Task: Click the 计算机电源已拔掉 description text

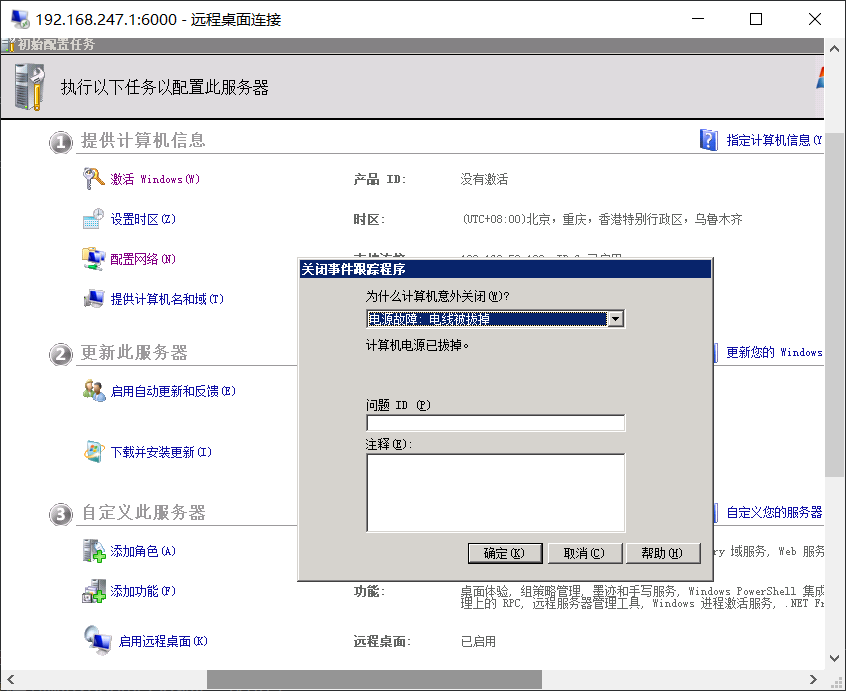Action: click(x=418, y=345)
